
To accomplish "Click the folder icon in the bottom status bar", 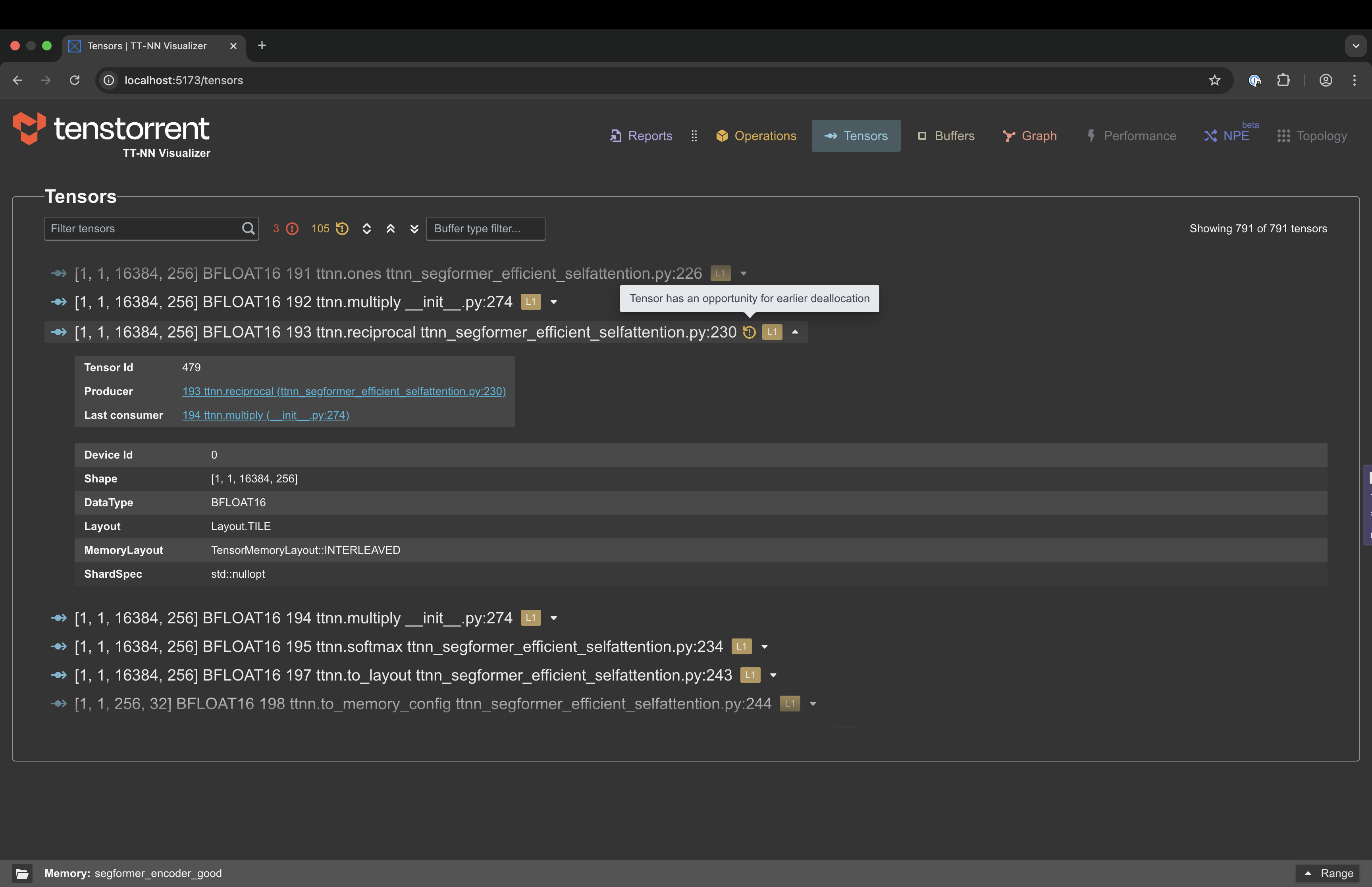I will (22, 873).
